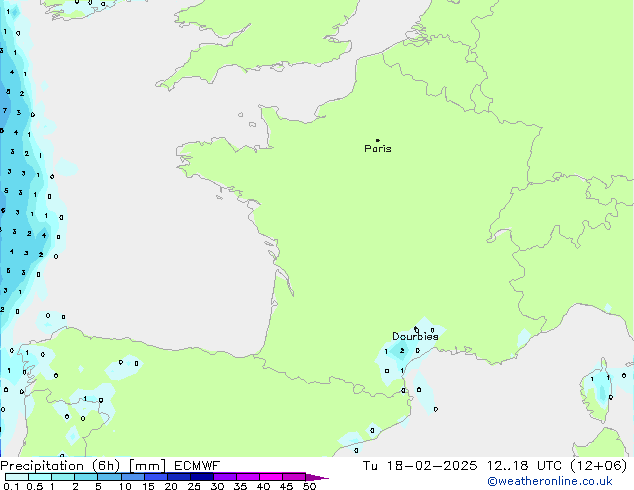The height and width of the screenshot is (490, 634).
Task: Select the 45–50 mm legend swatch
Action: point(294,477)
